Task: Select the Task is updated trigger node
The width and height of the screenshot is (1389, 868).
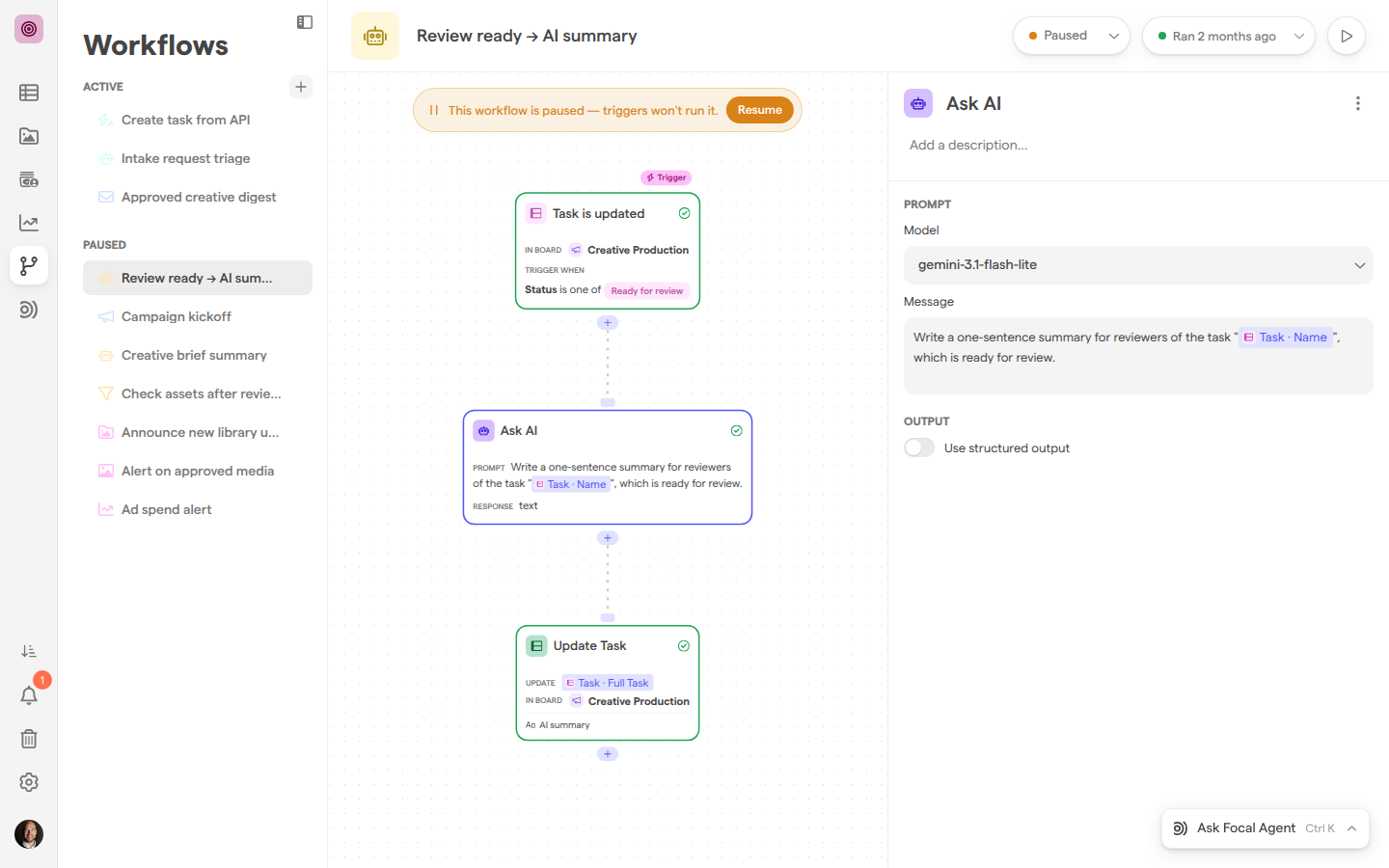Action: point(608,251)
